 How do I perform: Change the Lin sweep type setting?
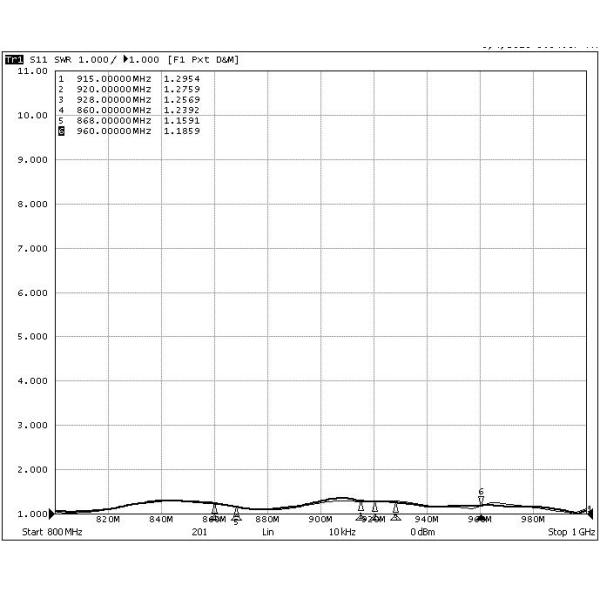click(268, 532)
